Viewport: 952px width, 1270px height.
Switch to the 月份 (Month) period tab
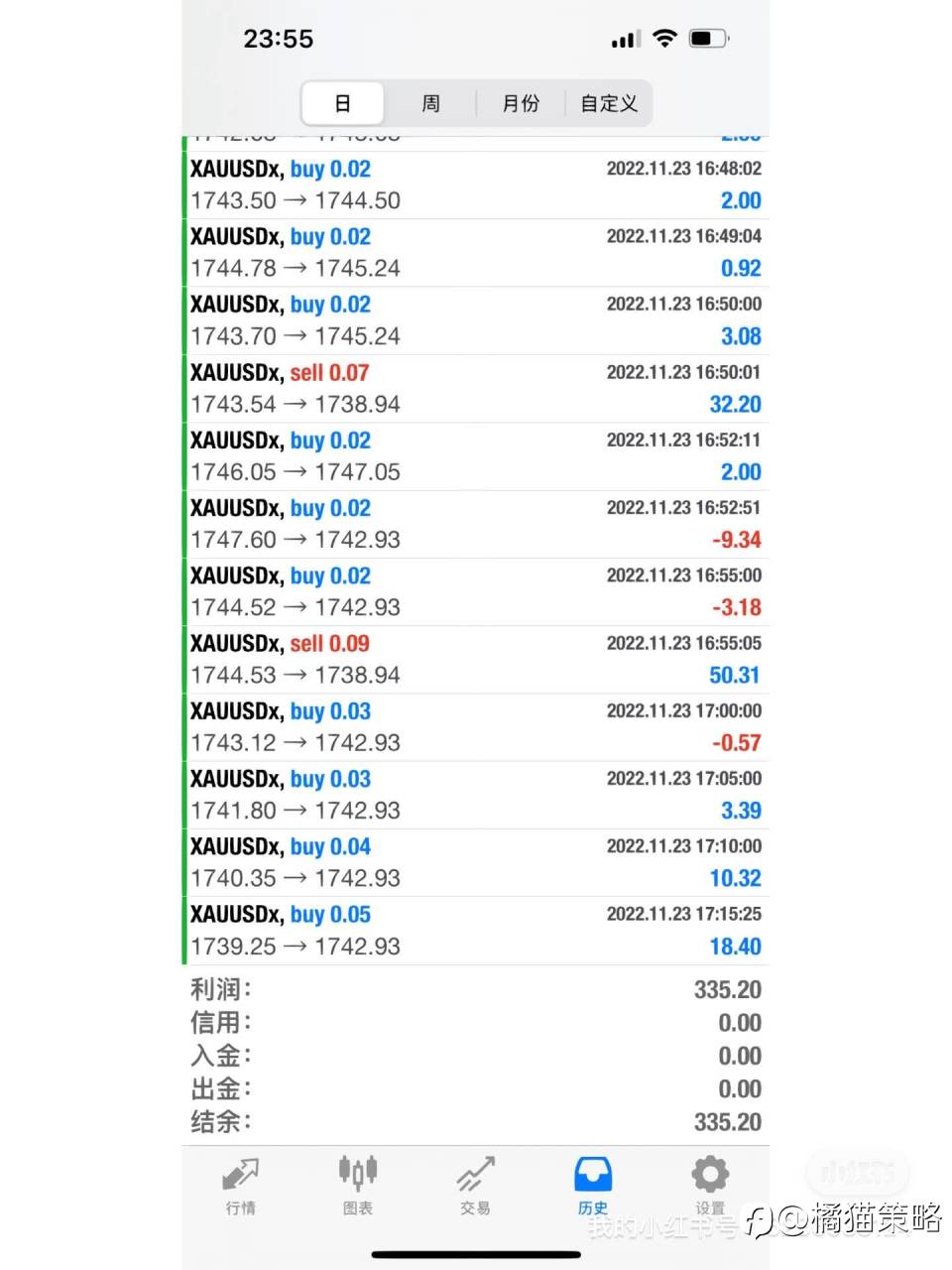[521, 103]
